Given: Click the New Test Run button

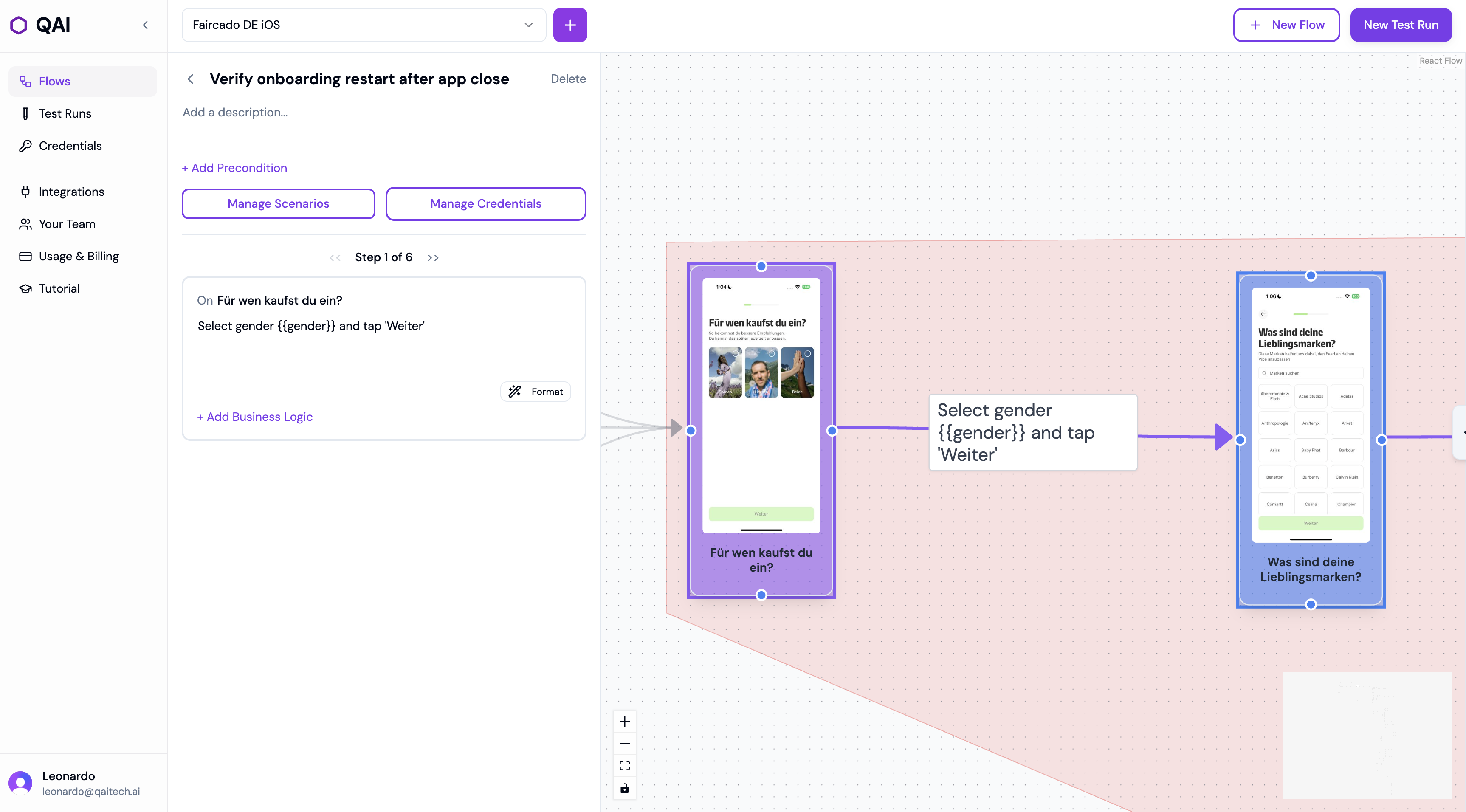Looking at the screenshot, I should 1401,25.
